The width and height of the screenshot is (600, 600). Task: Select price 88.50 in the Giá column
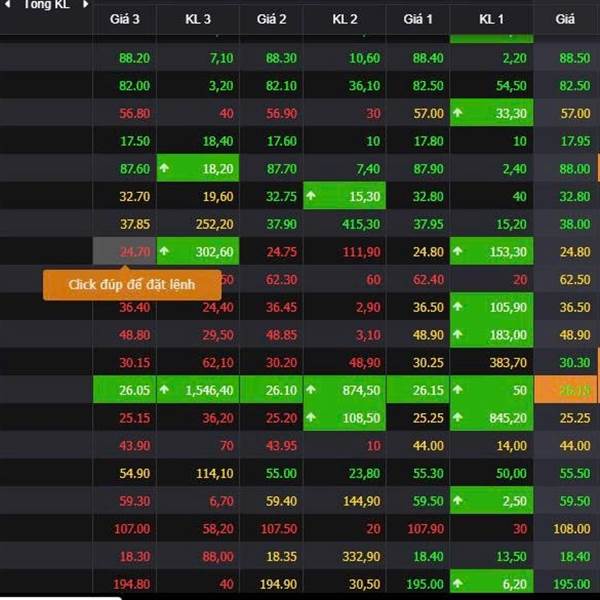[566, 58]
